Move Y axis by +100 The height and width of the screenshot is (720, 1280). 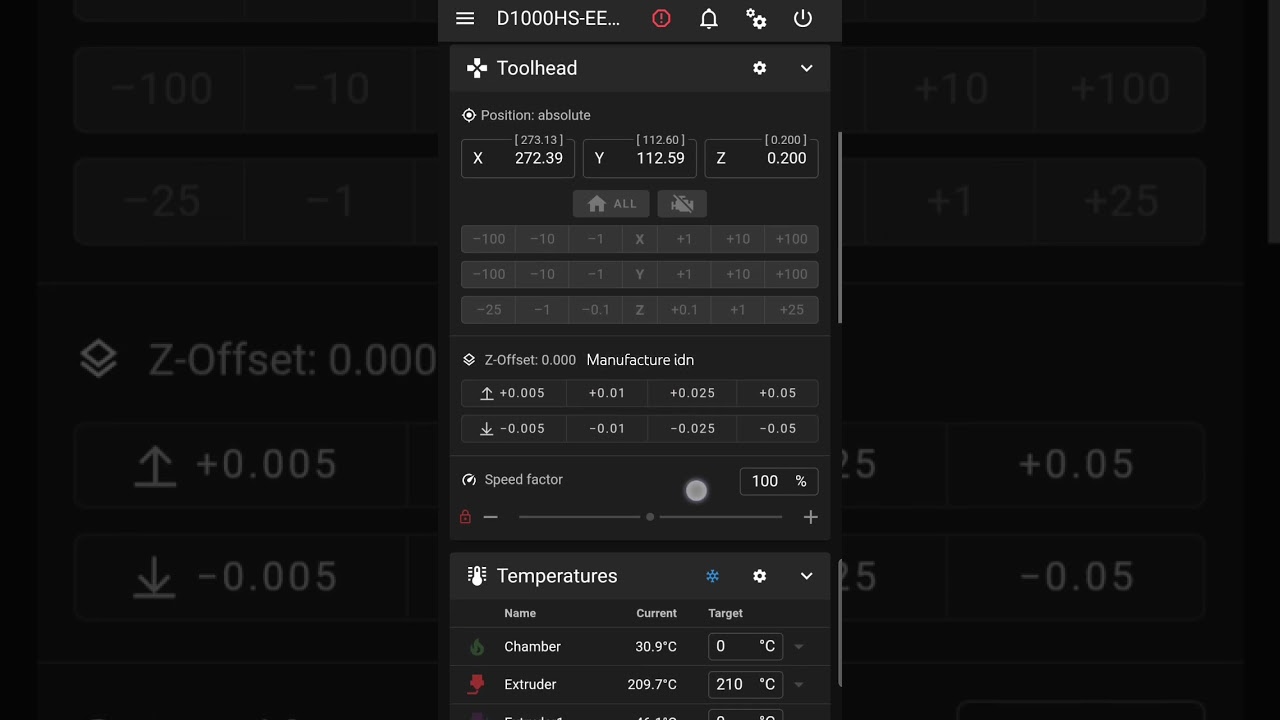tap(792, 274)
